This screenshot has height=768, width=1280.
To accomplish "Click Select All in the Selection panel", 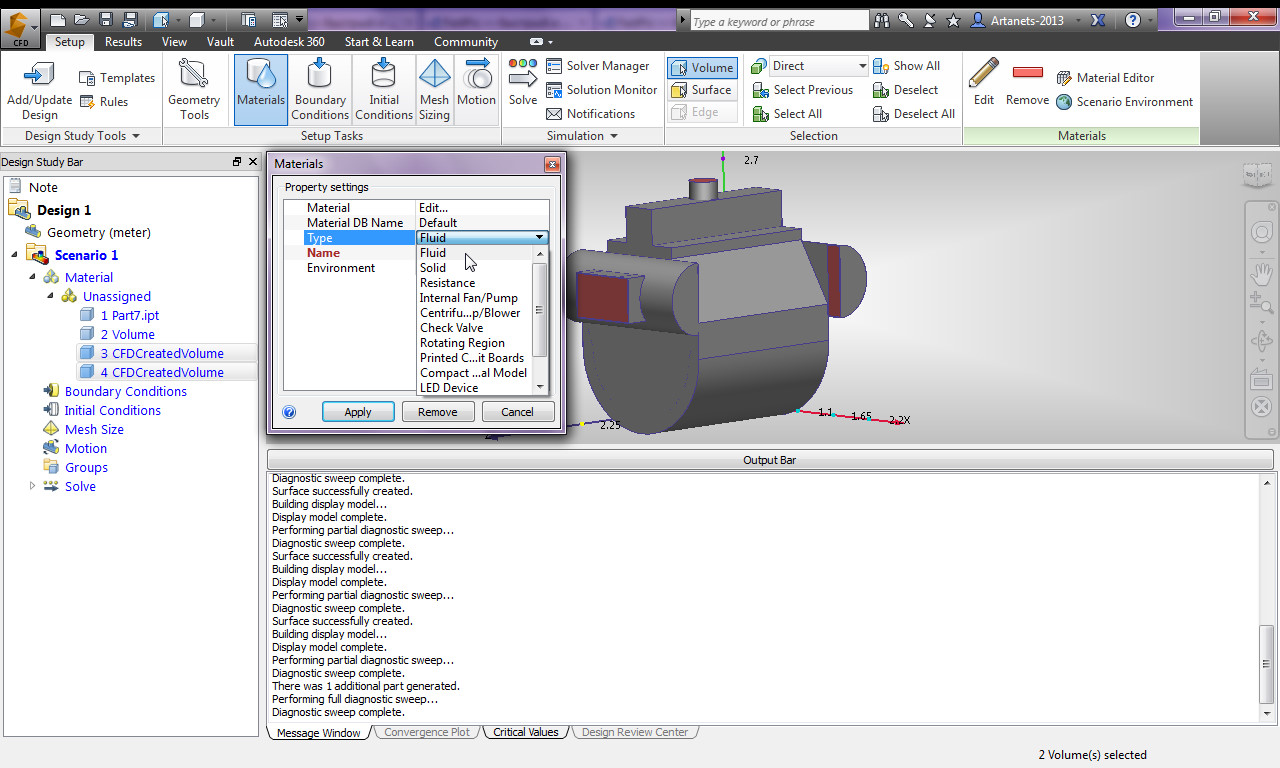I will click(x=787, y=114).
